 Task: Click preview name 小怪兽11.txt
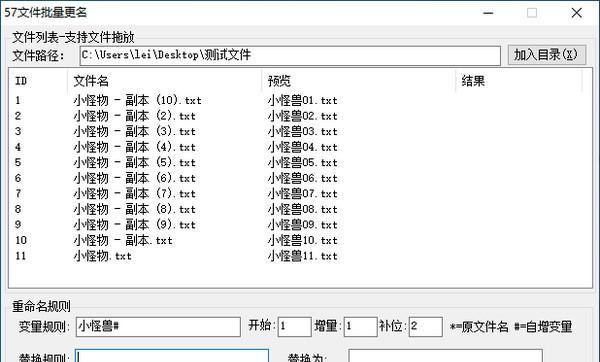click(x=302, y=256)
